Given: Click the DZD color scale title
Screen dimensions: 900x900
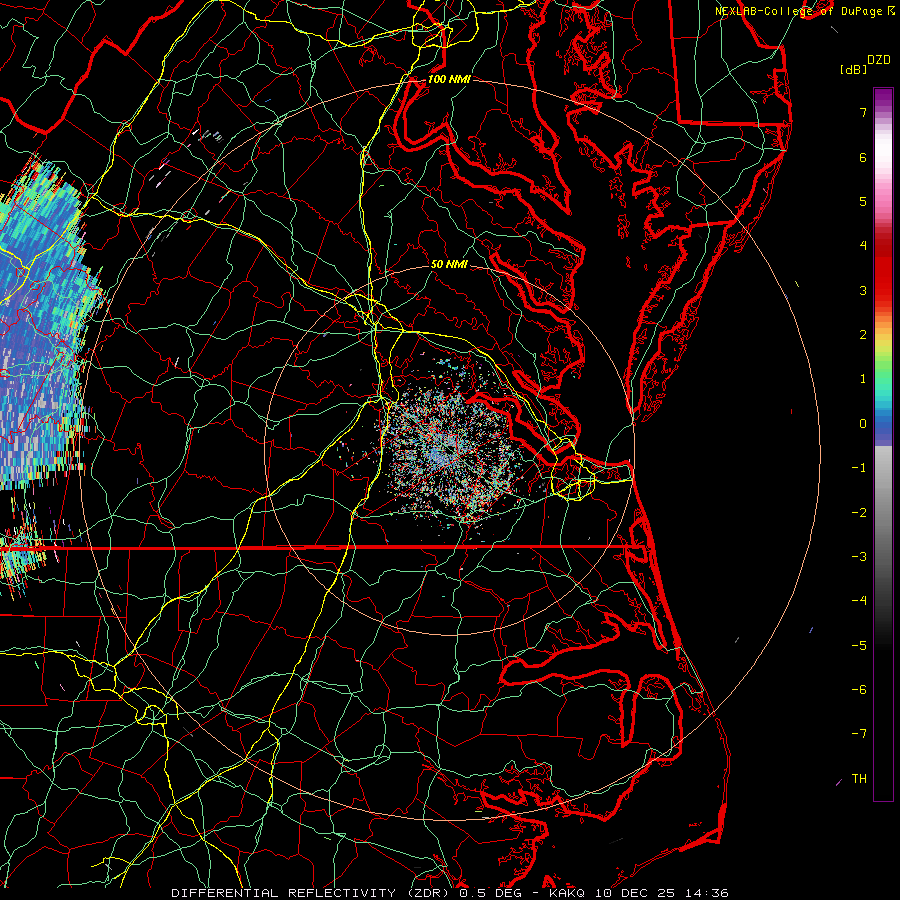Looking at the screenshot, I should point(878,60).
